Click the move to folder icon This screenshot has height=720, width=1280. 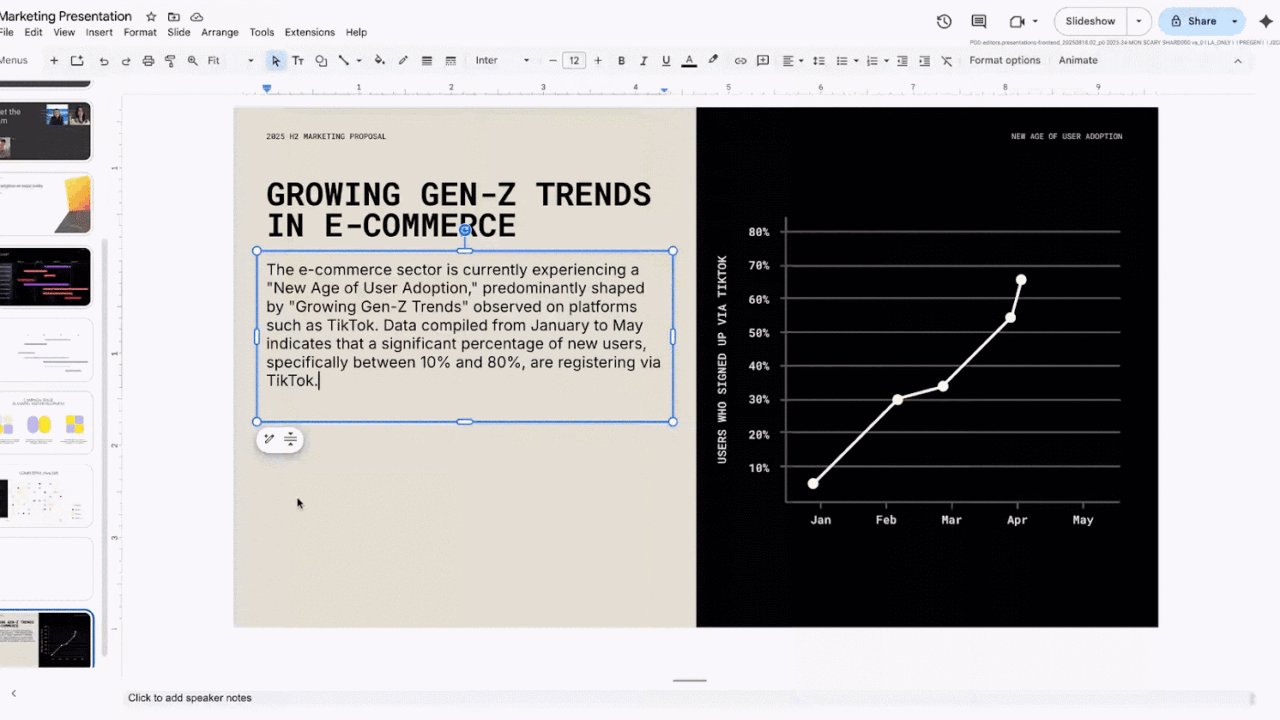[x=174, y=17]
